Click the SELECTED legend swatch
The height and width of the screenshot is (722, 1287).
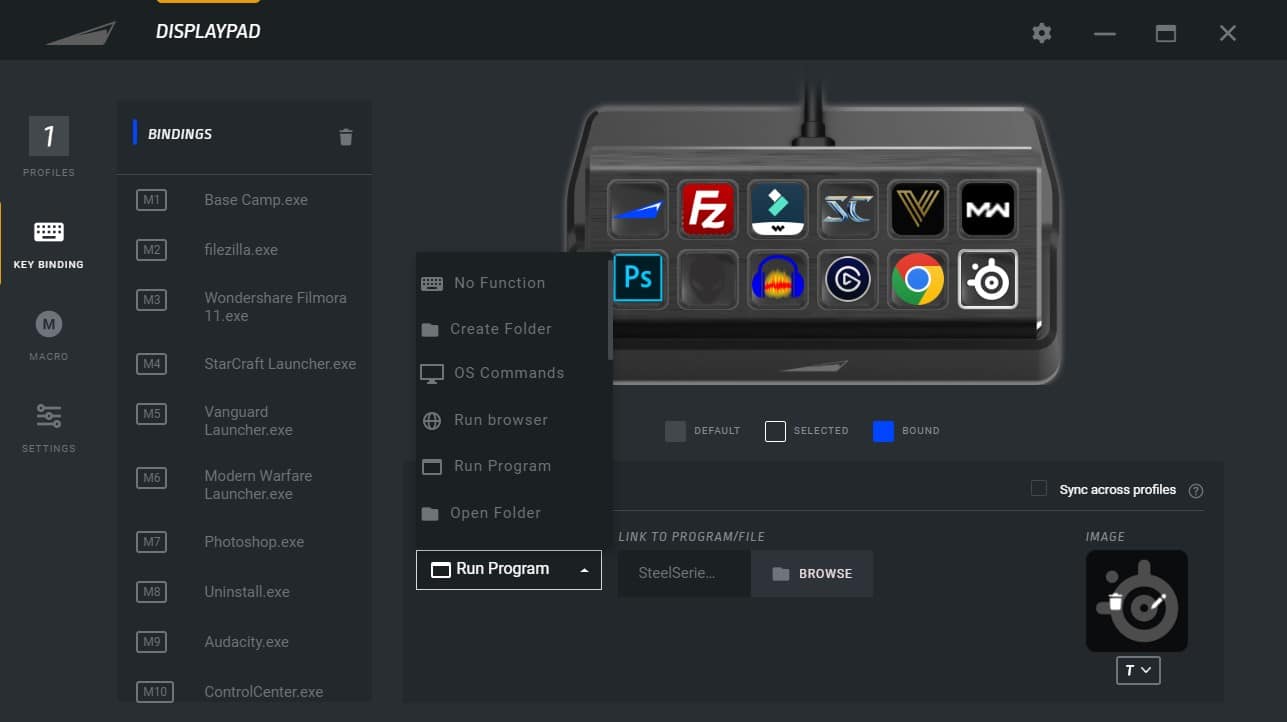pyautogui.click(x=775, y=431)
